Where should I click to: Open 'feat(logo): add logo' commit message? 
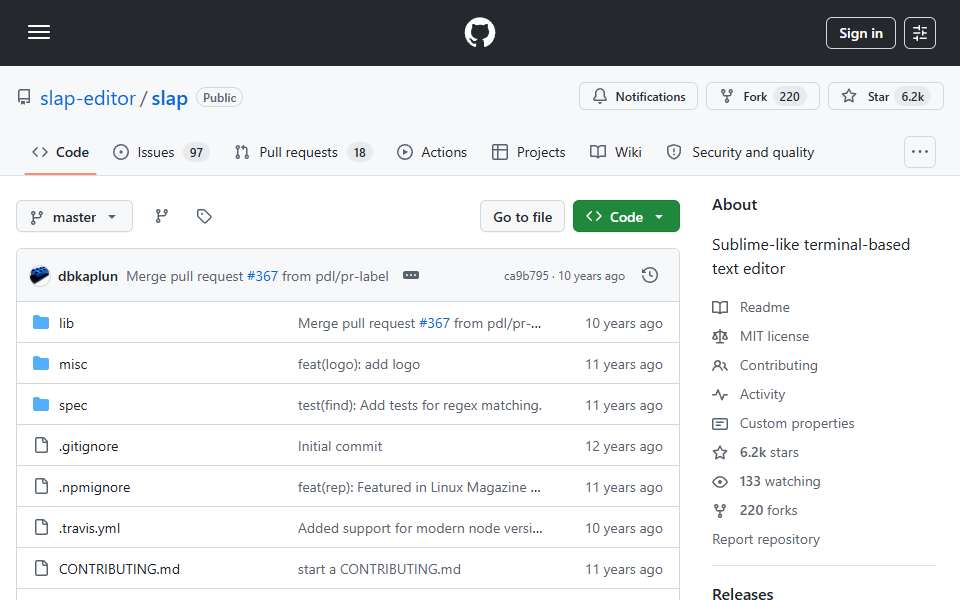[359, 364]
